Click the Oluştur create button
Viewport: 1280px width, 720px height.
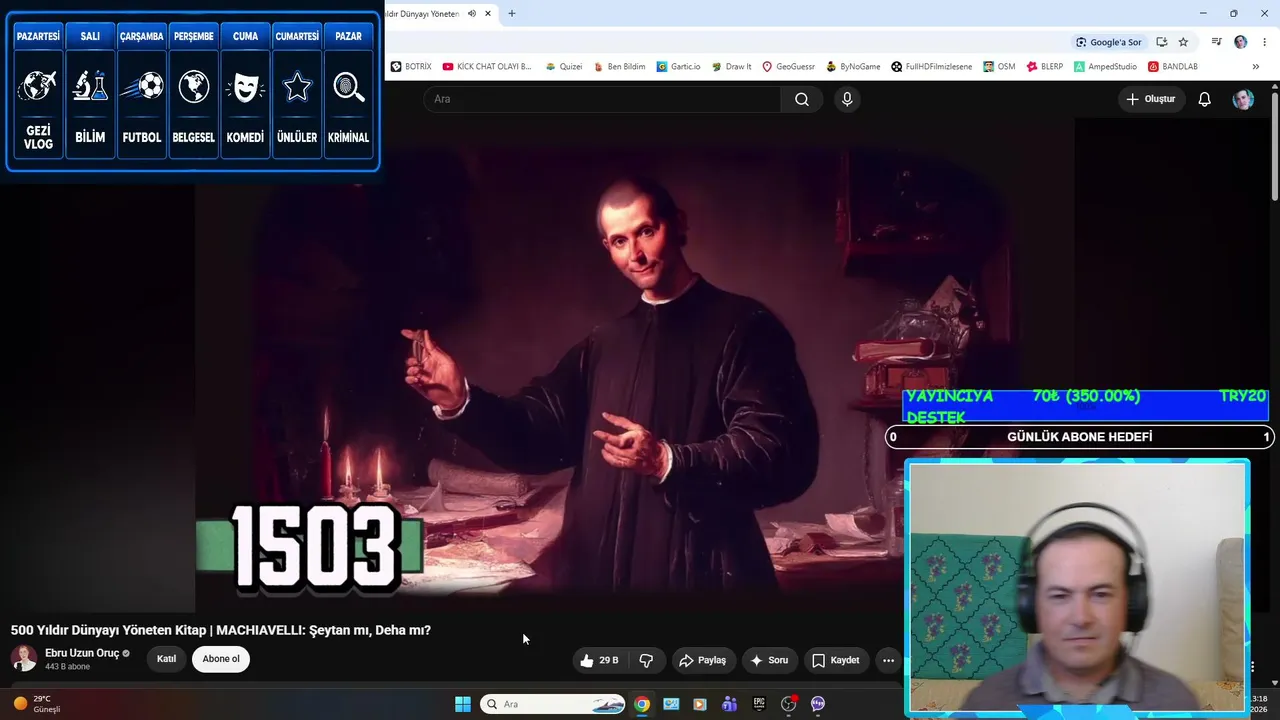tap(1151, 99)
